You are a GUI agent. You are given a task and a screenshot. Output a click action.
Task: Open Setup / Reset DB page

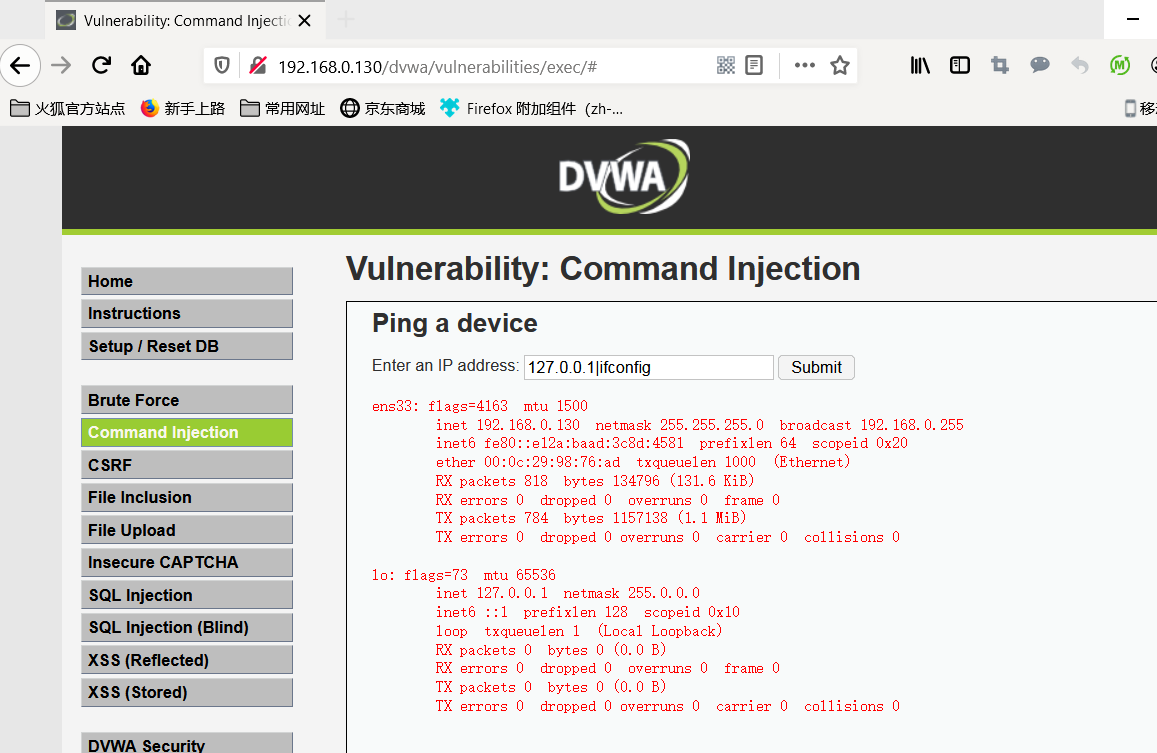click(x=187, y=346)
